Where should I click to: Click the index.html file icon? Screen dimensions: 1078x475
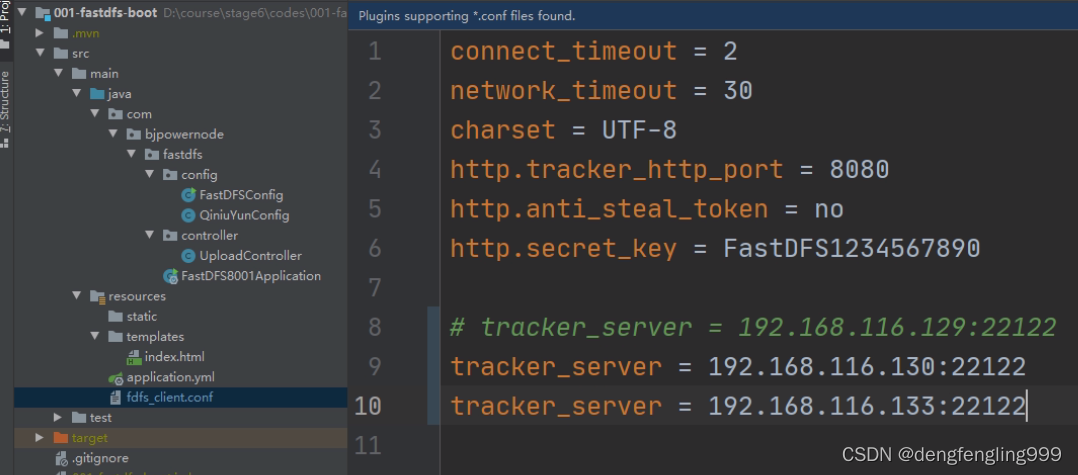pyautogui.click(x=134, y=357)
